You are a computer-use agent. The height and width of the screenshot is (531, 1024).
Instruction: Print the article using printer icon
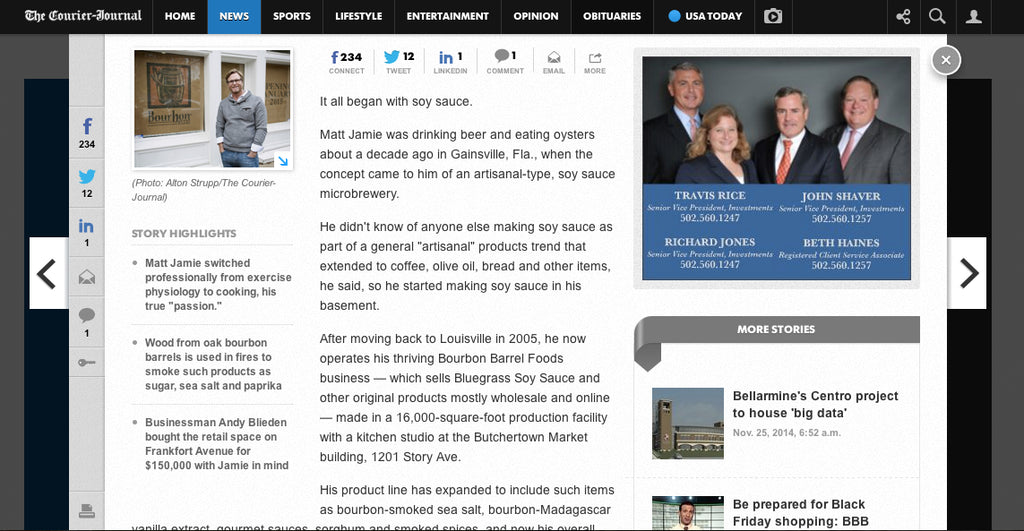point(87,511)
